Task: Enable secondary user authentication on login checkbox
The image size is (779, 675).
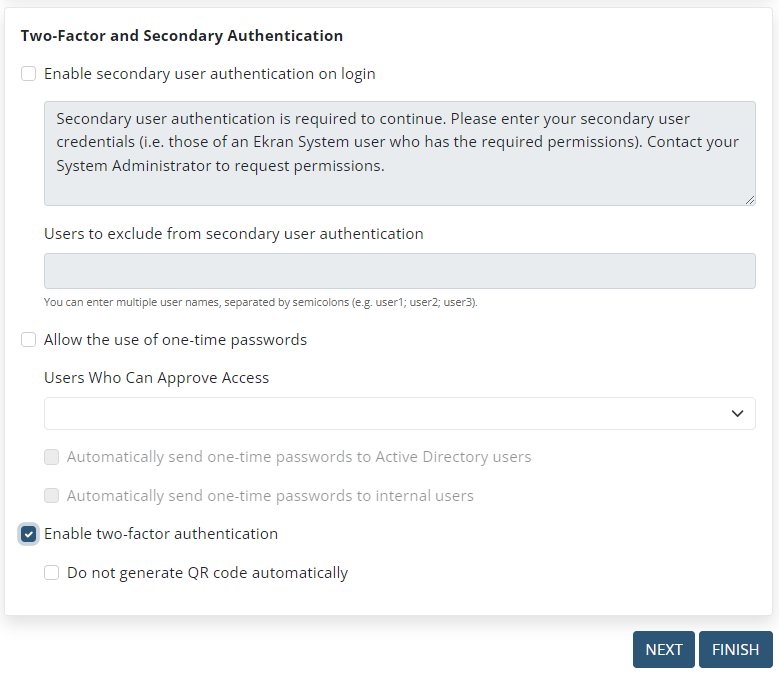Action: (x=28, y=74)
